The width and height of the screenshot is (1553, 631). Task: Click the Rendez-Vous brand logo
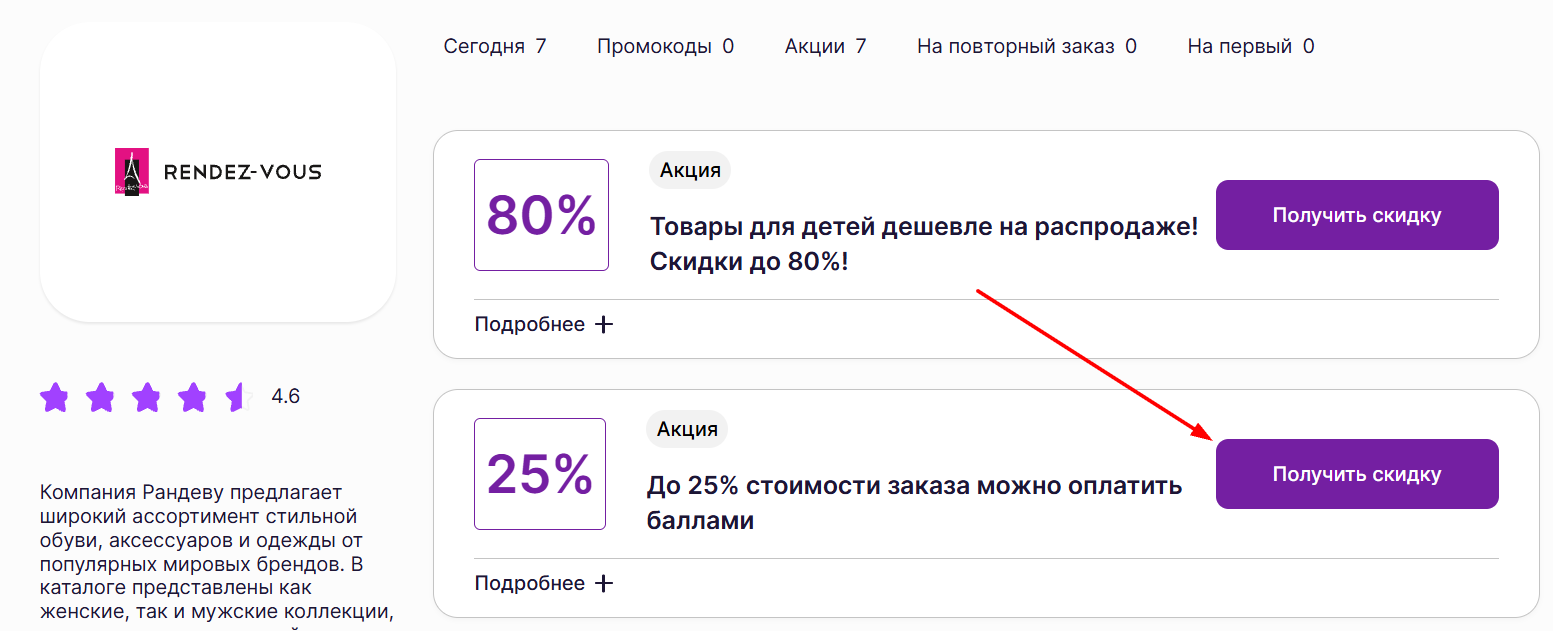[x=218, y=170]
